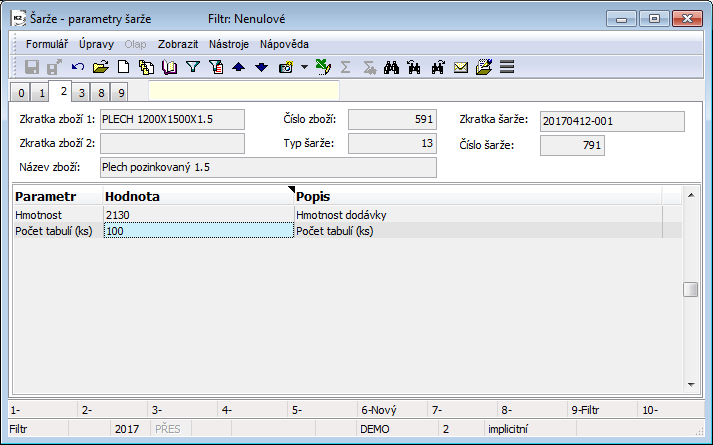Image resolution: width=713 pixels, height=445 pixels.
Task: Open the Nástroje menu
Action: point(229,44)
